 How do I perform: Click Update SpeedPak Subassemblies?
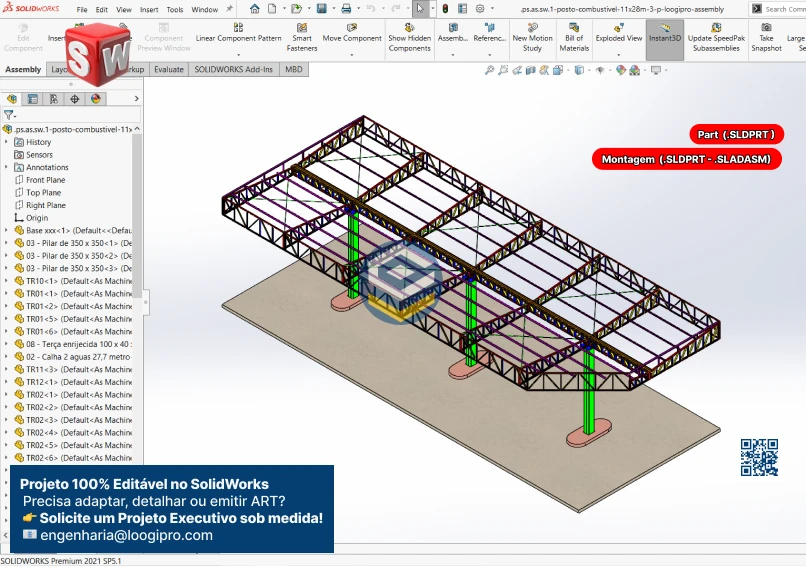click(714, 38)
